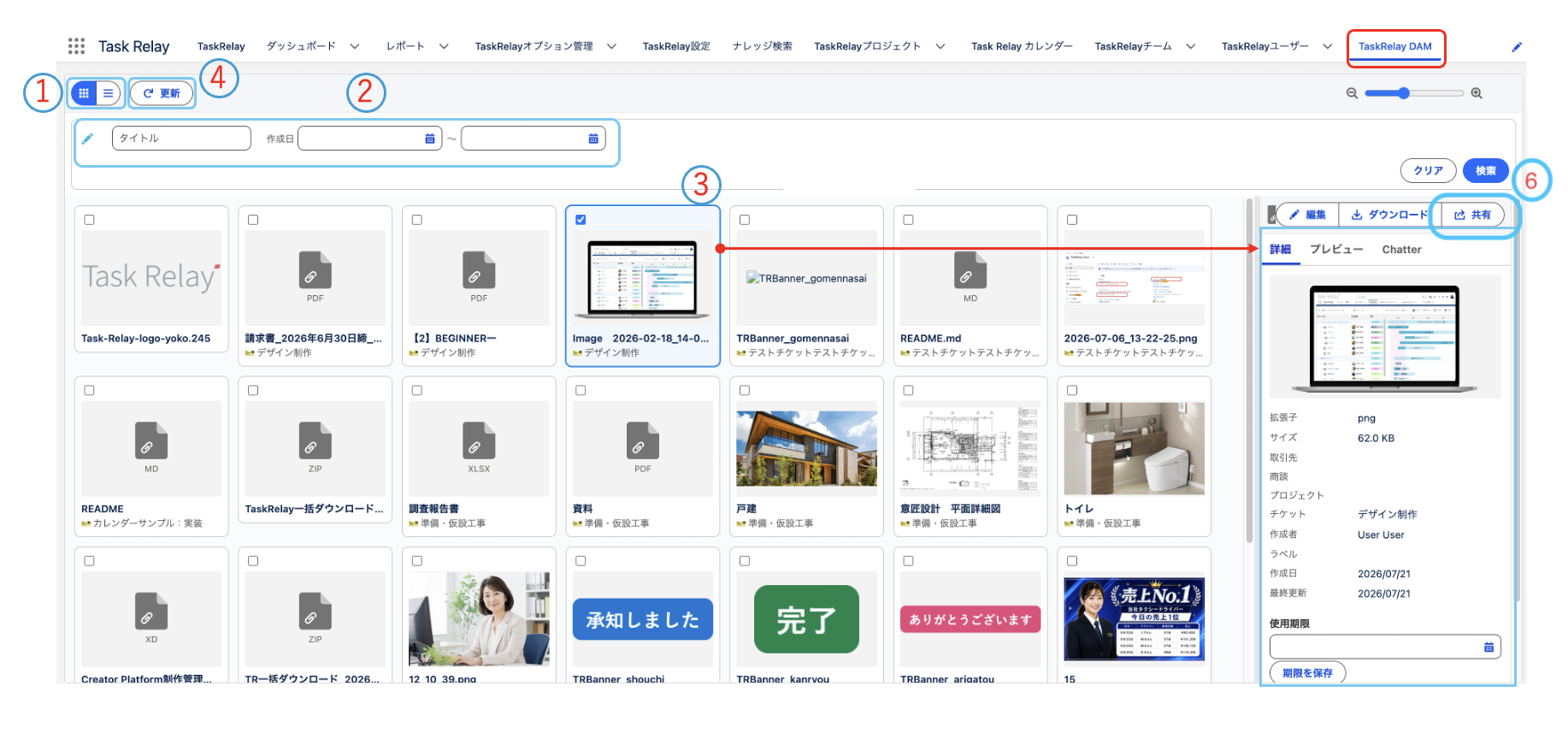Open the app launcher grid icon

(76, 46)
